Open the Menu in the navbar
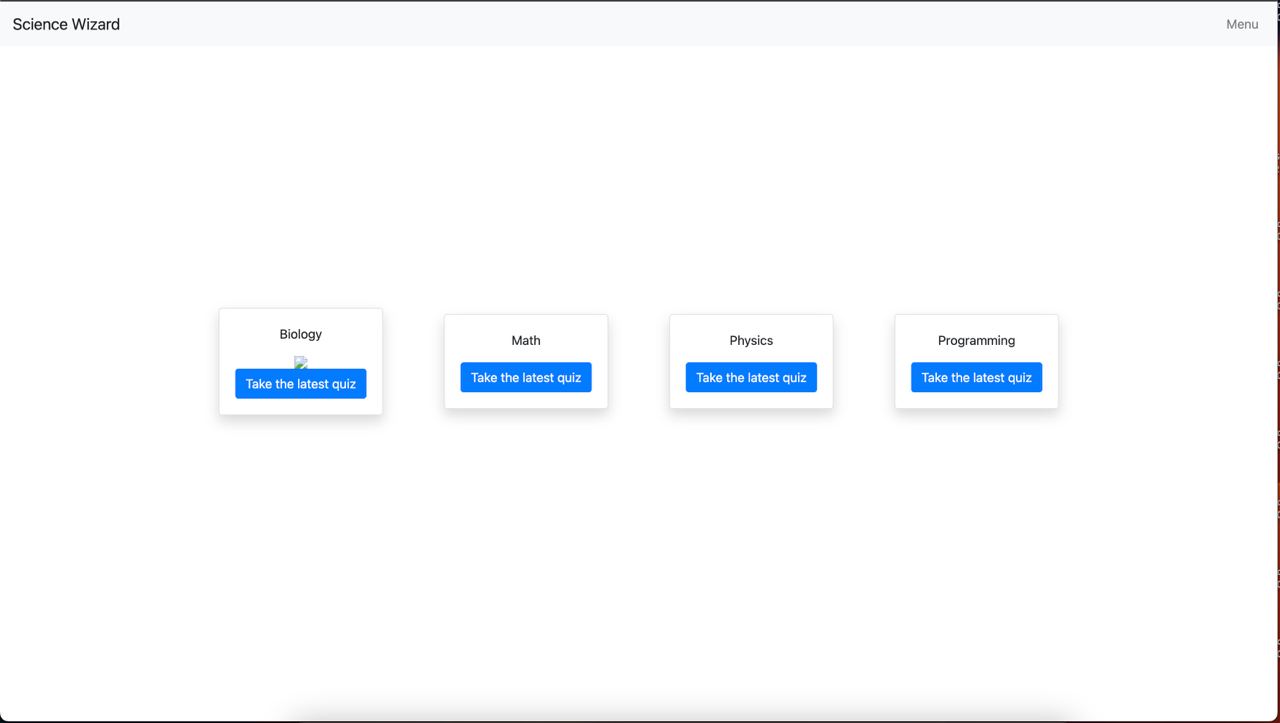Image resolution: width=1280 pixels, height=723 pixels. point(1242,24)
